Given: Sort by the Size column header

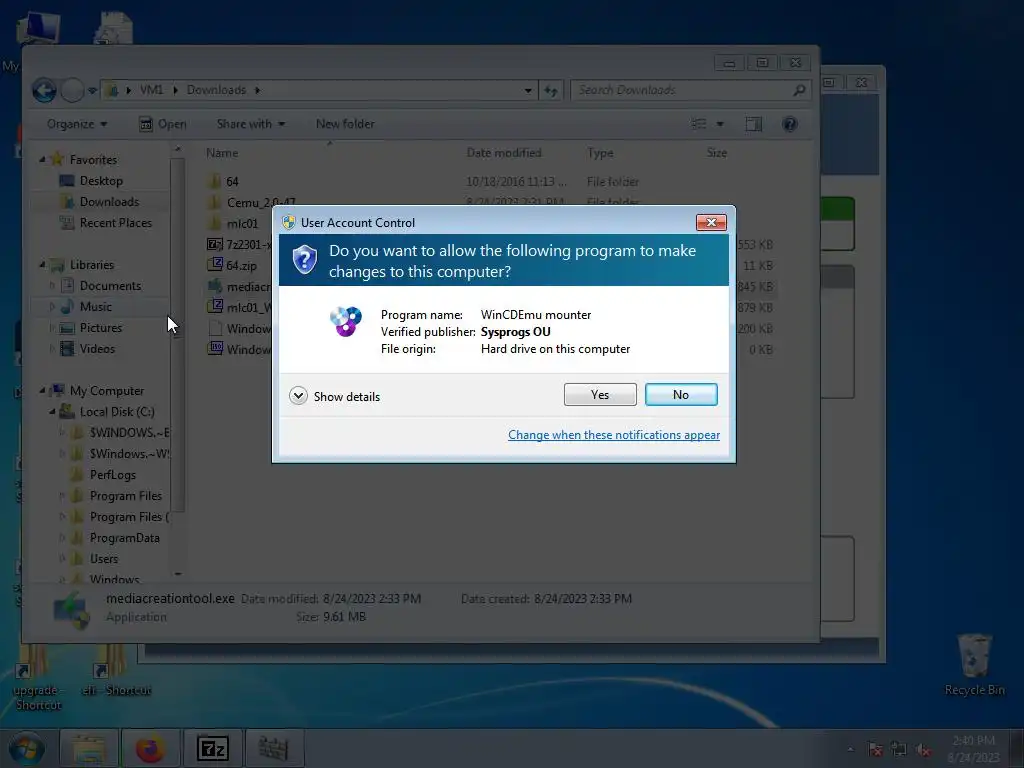Looking at the screenshot, I should click(716, 153).
